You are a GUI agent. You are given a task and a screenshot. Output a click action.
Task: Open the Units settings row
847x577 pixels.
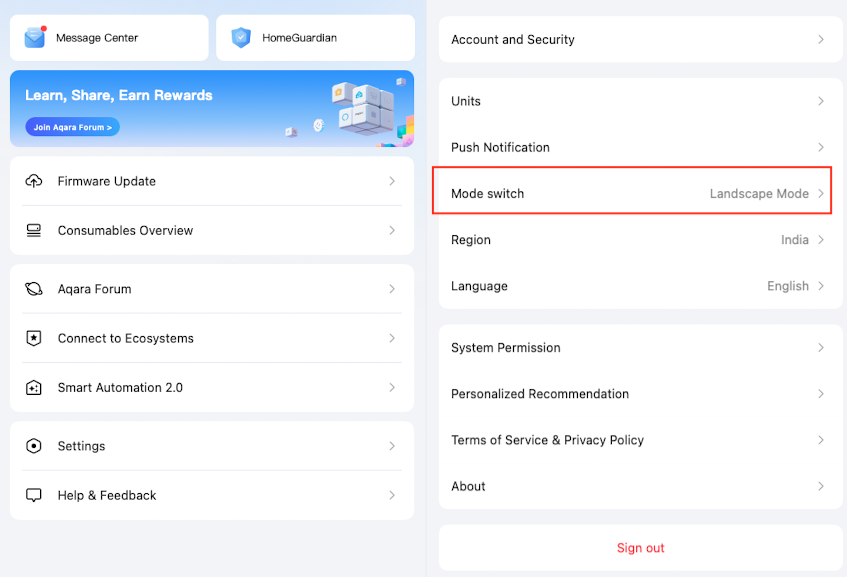tap(640, 101)
